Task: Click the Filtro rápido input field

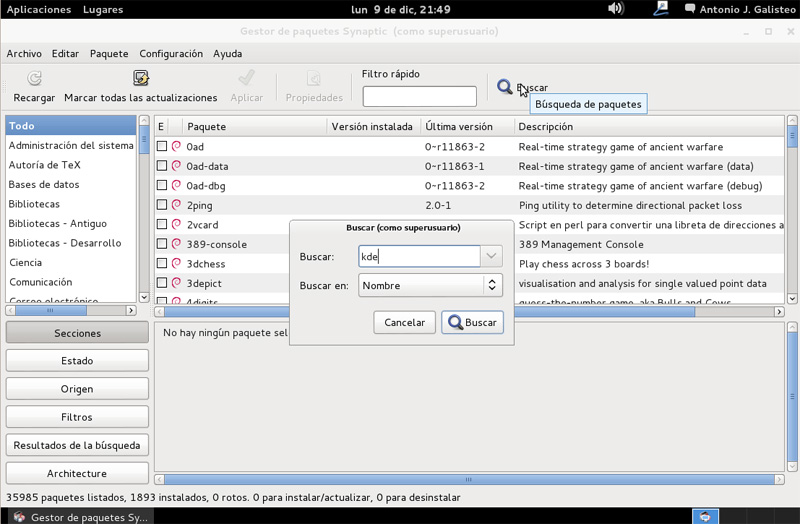Action: pyautogui.click(x=419, y=96)
